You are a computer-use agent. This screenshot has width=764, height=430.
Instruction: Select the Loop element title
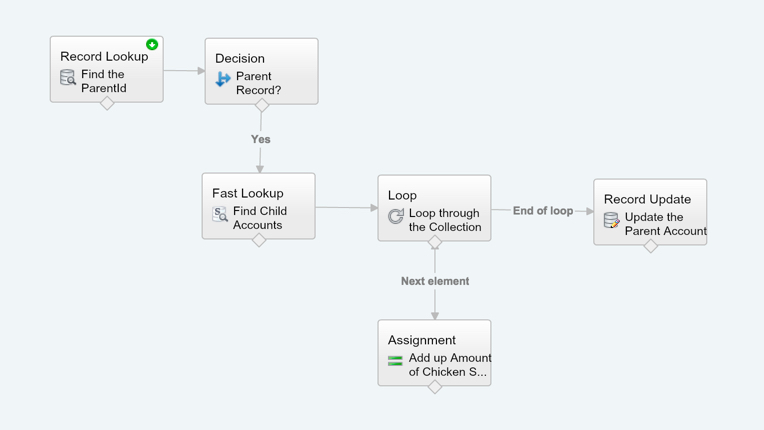pos(402,195)
